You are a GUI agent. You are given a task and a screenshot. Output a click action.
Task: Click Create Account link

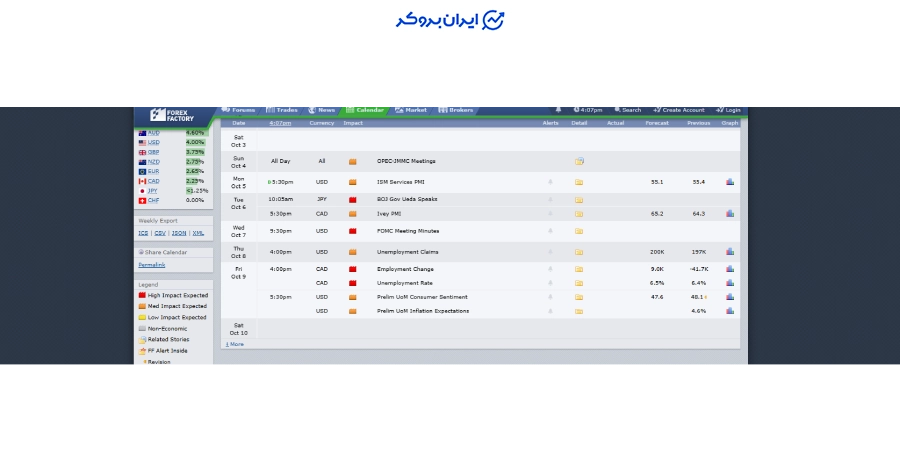[x=679, y=110]
